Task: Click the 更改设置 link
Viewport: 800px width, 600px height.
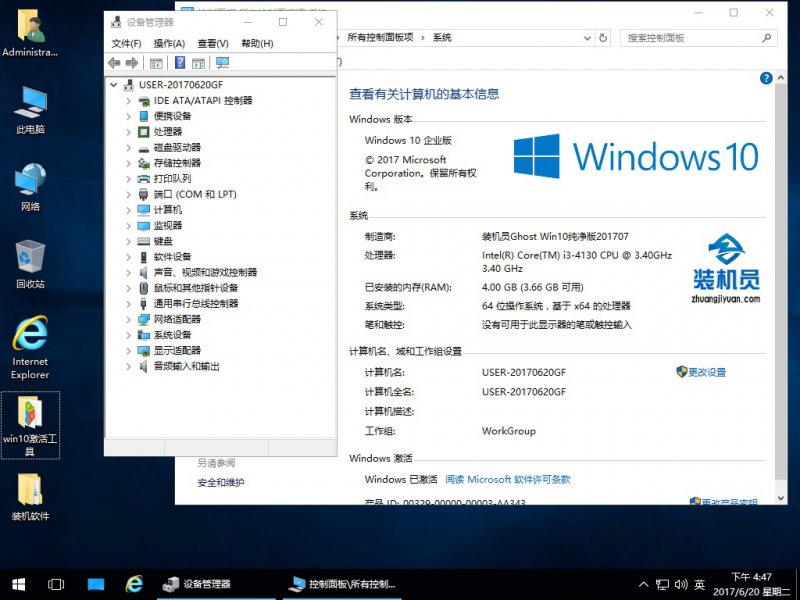Action: pos(706,372)
